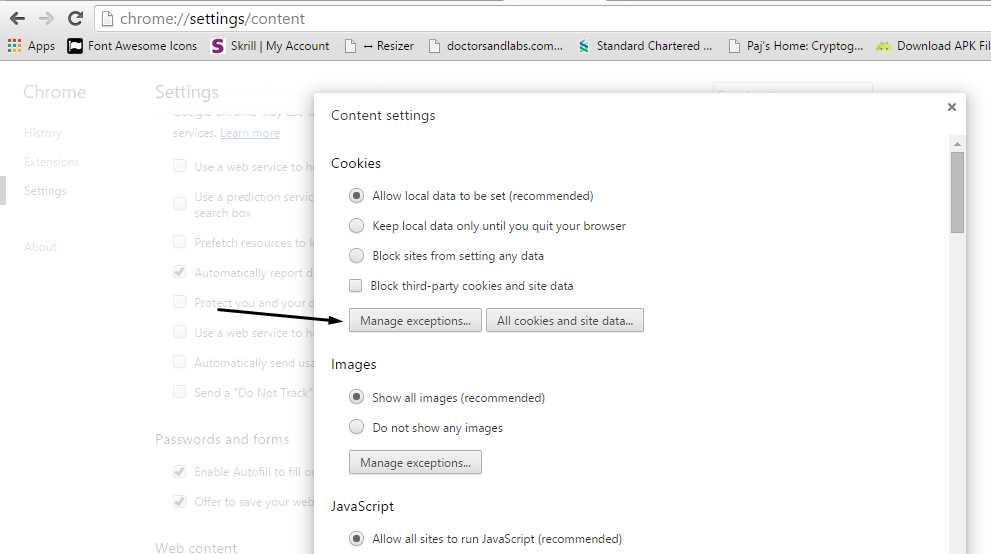
Task: Check Block third-party cookies and site data
Action: click(x=356, y=286)
